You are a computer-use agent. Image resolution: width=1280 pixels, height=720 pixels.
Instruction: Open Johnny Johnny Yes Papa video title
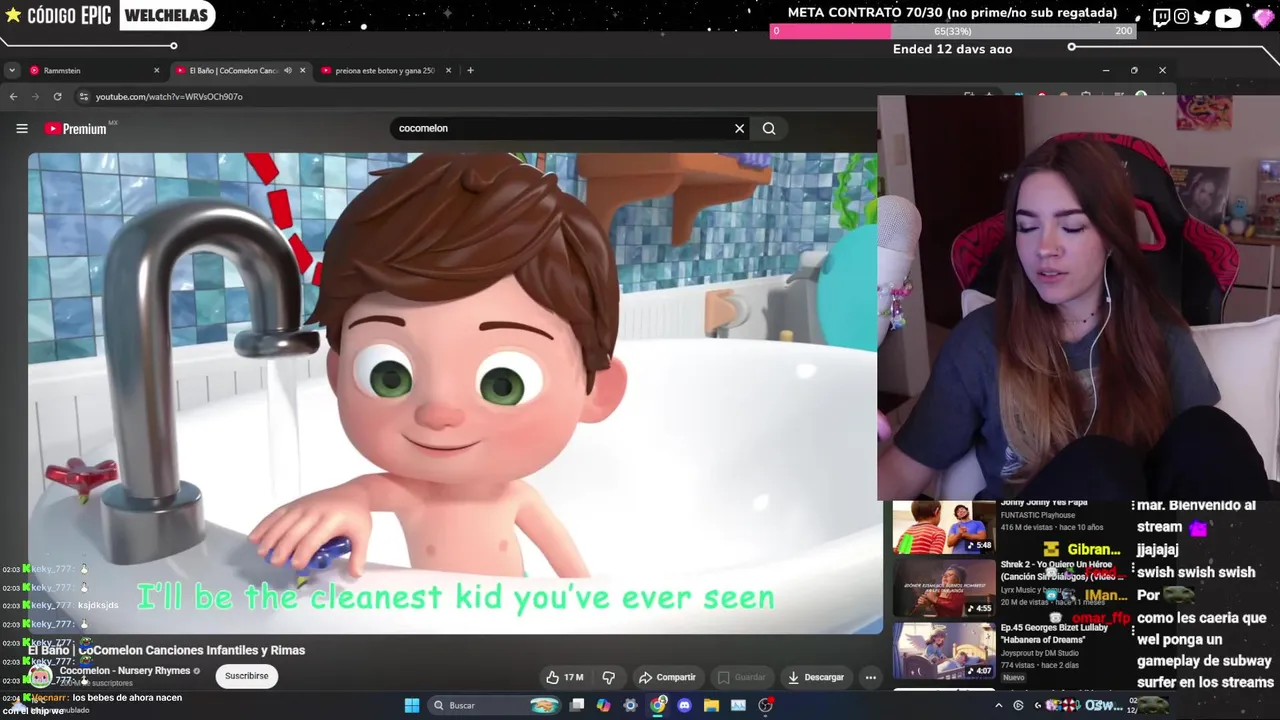click(x=1044, y=503)
